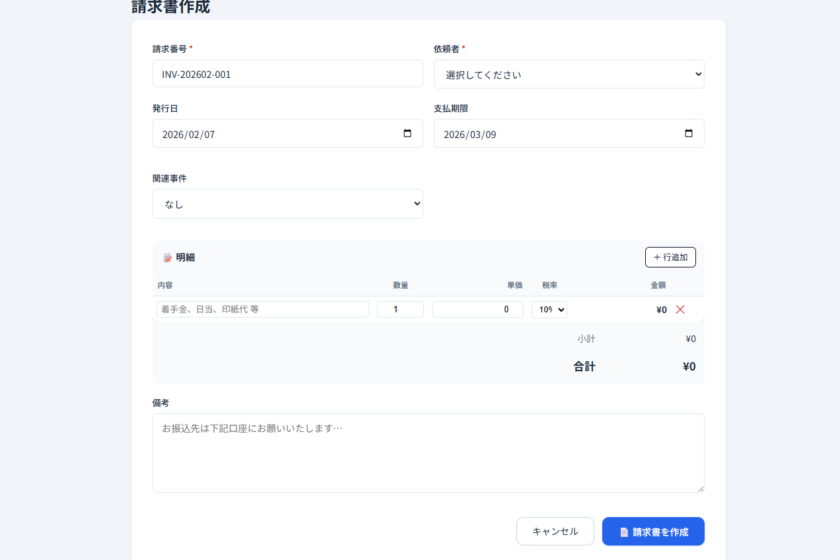Click into the 備考 notes textarea

pyautogui.click(x=428, y=452)
